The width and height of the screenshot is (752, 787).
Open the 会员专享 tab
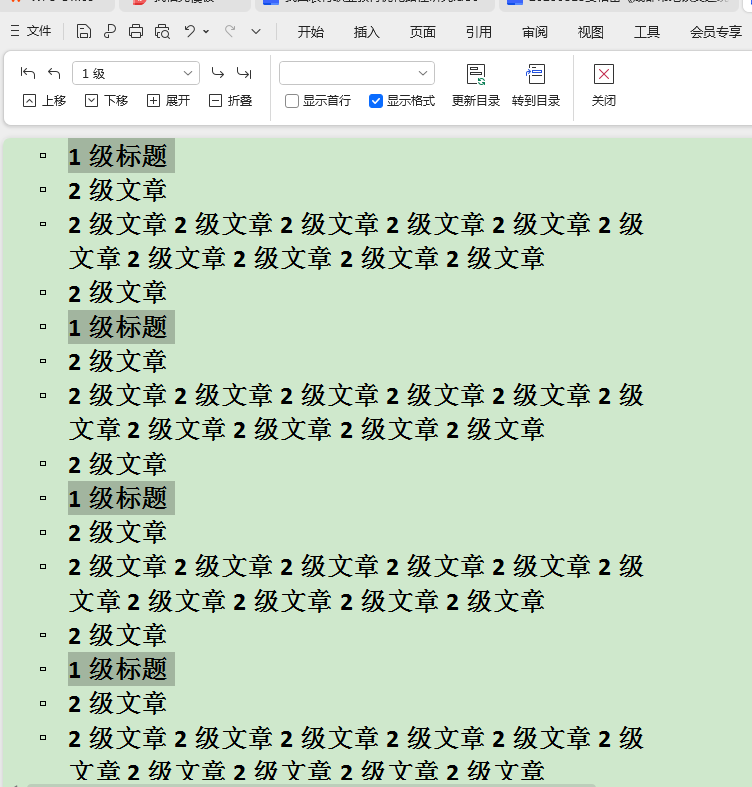tap(716, 32)
